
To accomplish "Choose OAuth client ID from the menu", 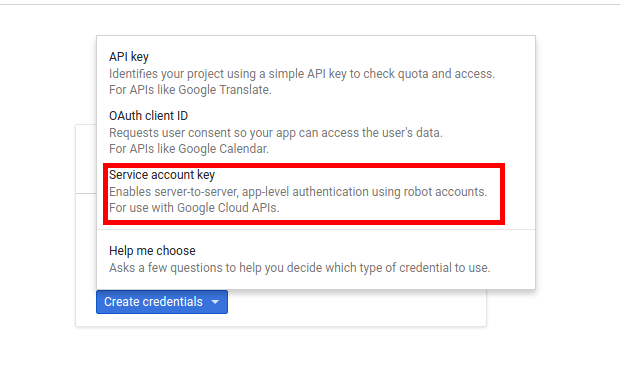I will pos(316,132).
